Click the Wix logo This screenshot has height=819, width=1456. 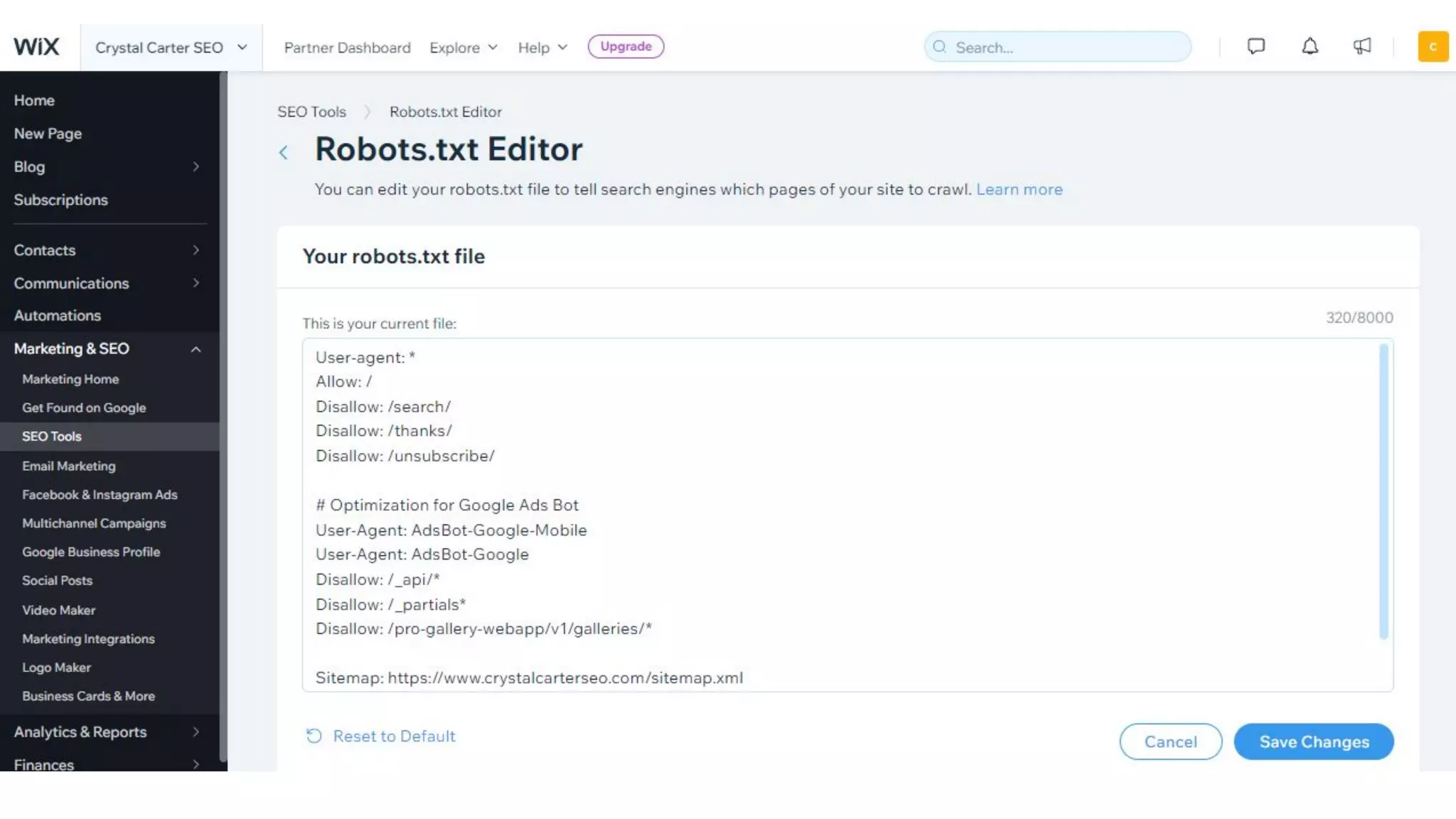click(x=36, y=47)
